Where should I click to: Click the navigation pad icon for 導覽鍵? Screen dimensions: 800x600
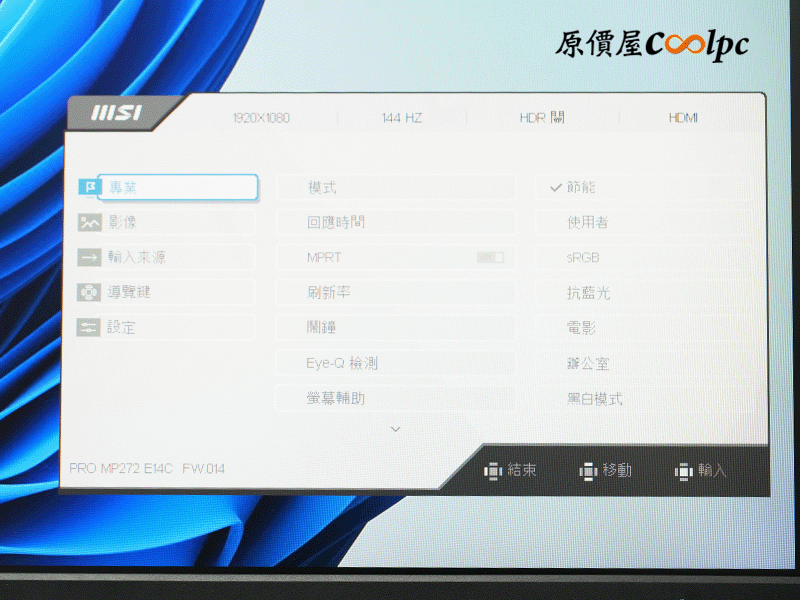click(89, 292)
